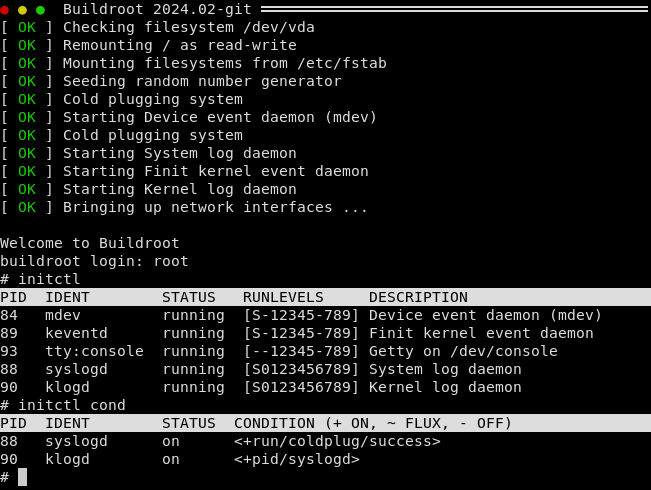The width and height of the screenshot is (651, 490).
Task: Click the '# initctl cond' command line
Action: click(x=63, y=405)
